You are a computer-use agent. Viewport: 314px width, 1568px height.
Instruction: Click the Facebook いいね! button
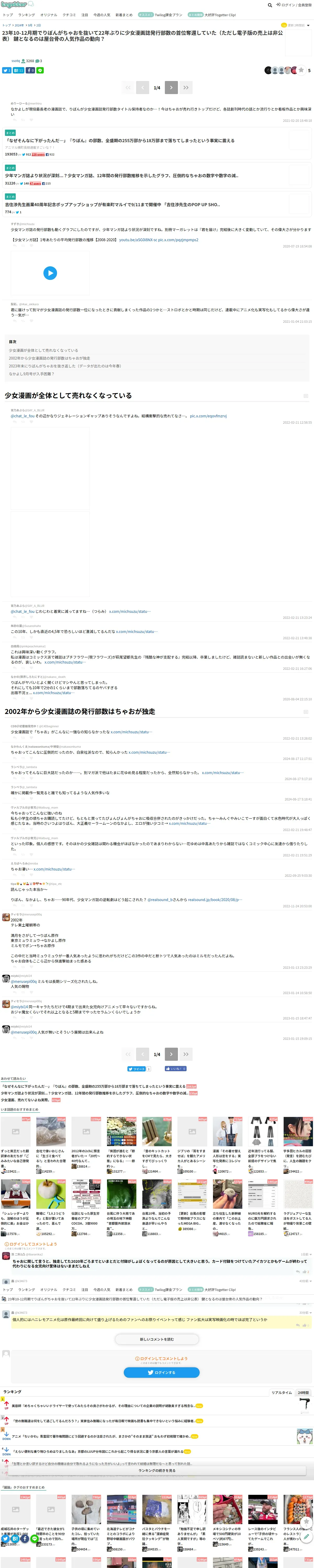click(176, 1069)
